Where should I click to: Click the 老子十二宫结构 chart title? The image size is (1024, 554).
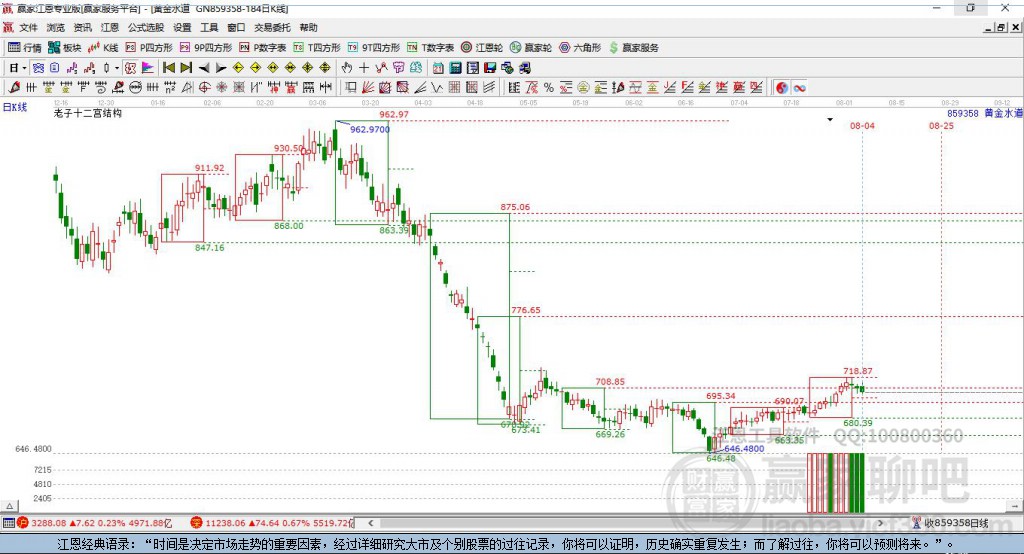88,113
